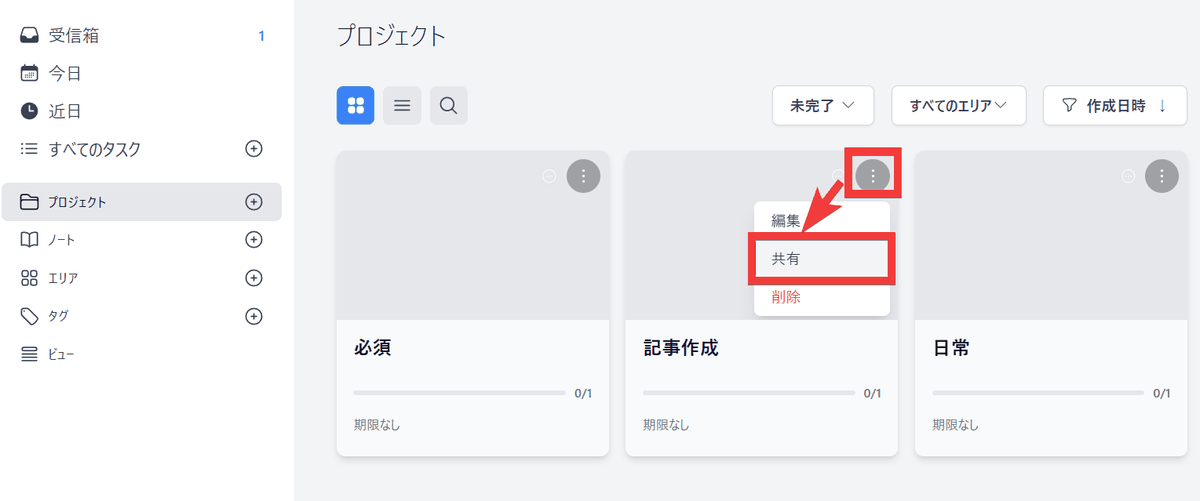Add new tag via タグ plus icon
Viewport: 1200px width, 501px height.
point(254,316)
